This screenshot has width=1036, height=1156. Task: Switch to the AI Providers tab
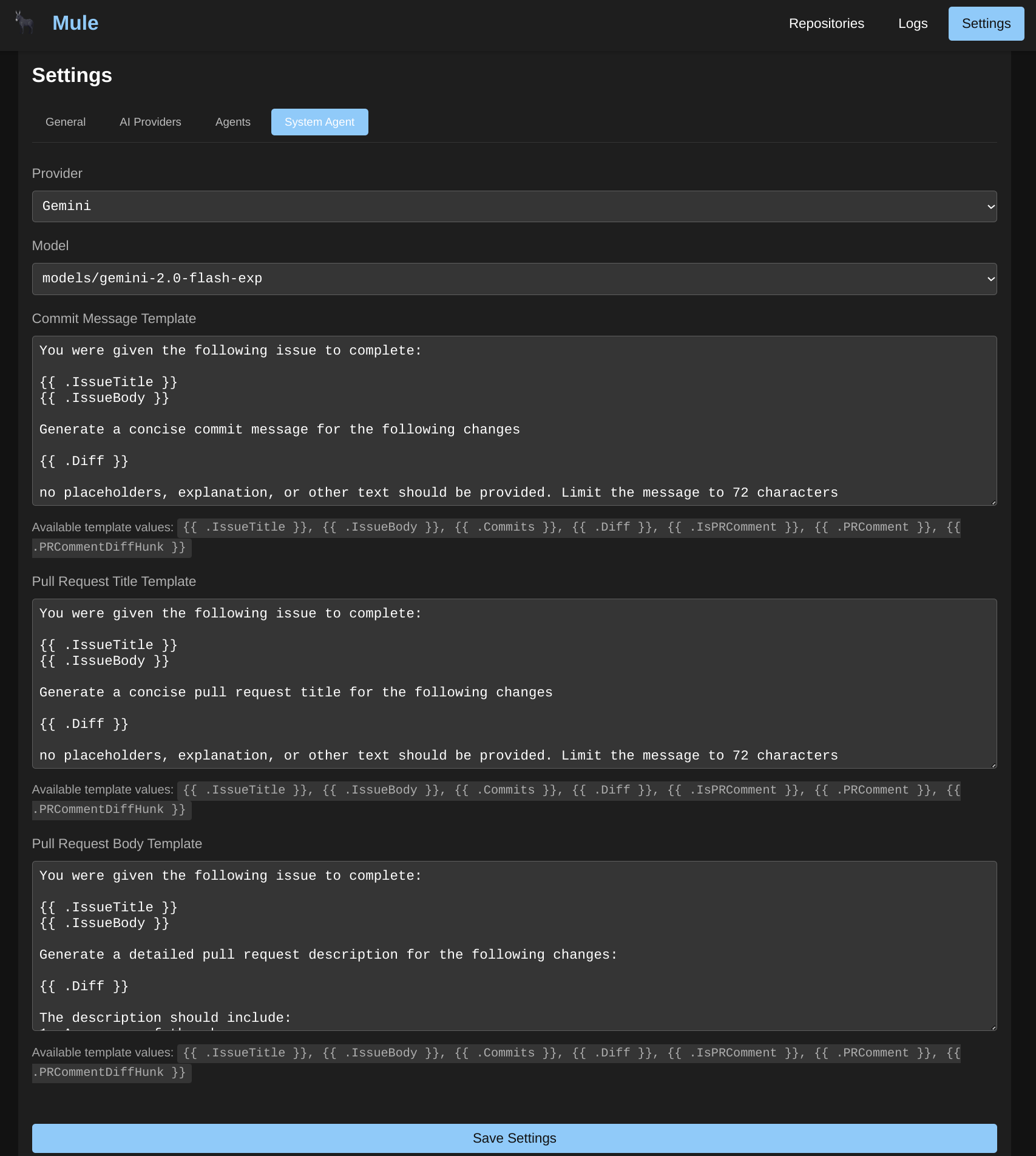tap(151, 122)
